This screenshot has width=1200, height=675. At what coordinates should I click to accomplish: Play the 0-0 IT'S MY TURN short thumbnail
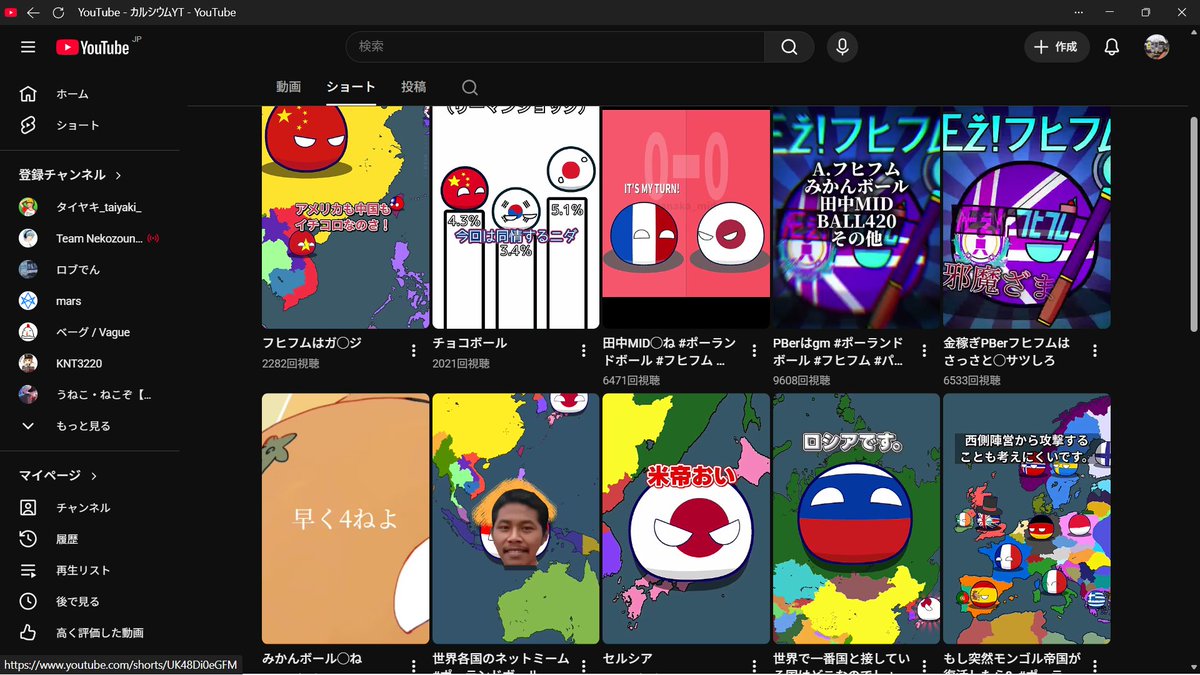point(686,217)
